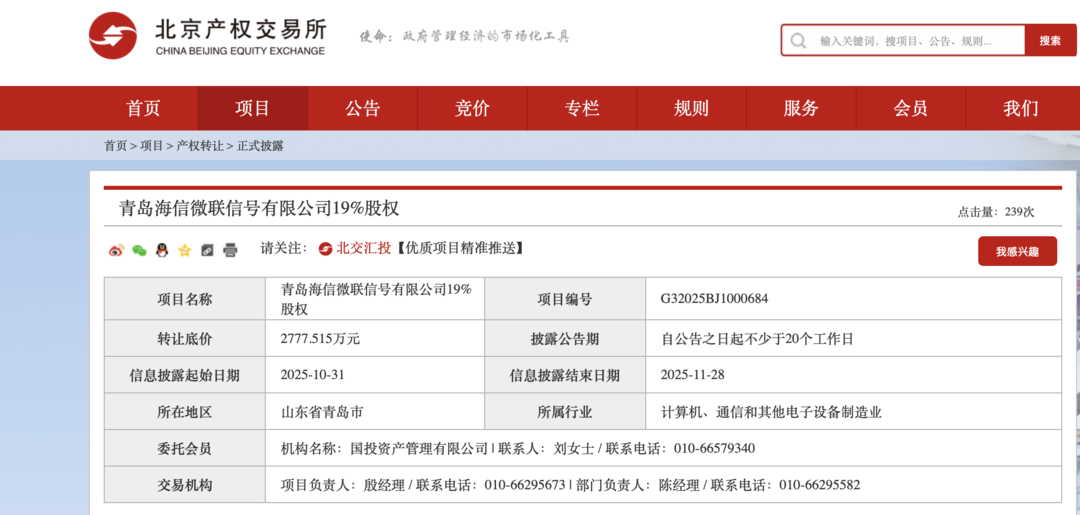Click the 我感兴趣 button
1080x515 pixels.
tap(1016, 252)
